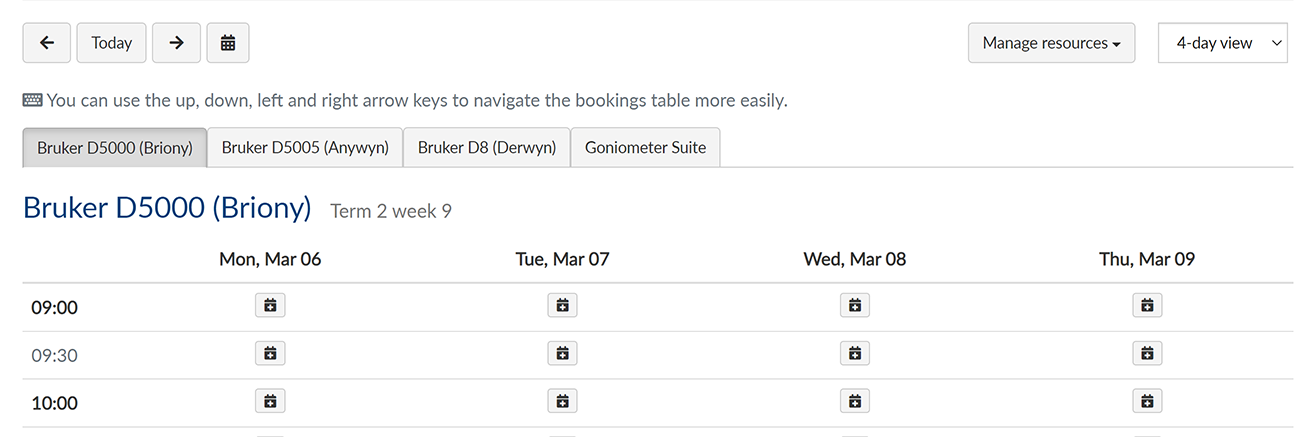
Task: Book the 09:30 slot on Thu, Mar 09
Action: (x=1147, y=353)
